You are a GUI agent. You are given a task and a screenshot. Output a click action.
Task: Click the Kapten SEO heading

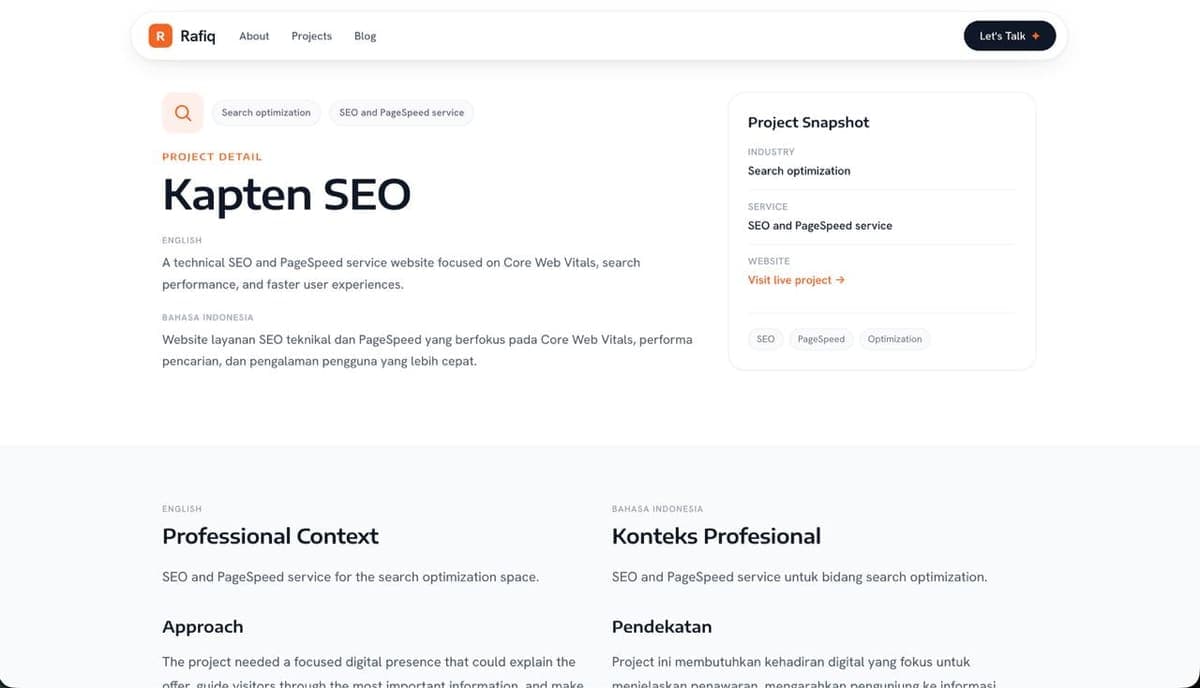pyautogui.click(x=286, y=194)
